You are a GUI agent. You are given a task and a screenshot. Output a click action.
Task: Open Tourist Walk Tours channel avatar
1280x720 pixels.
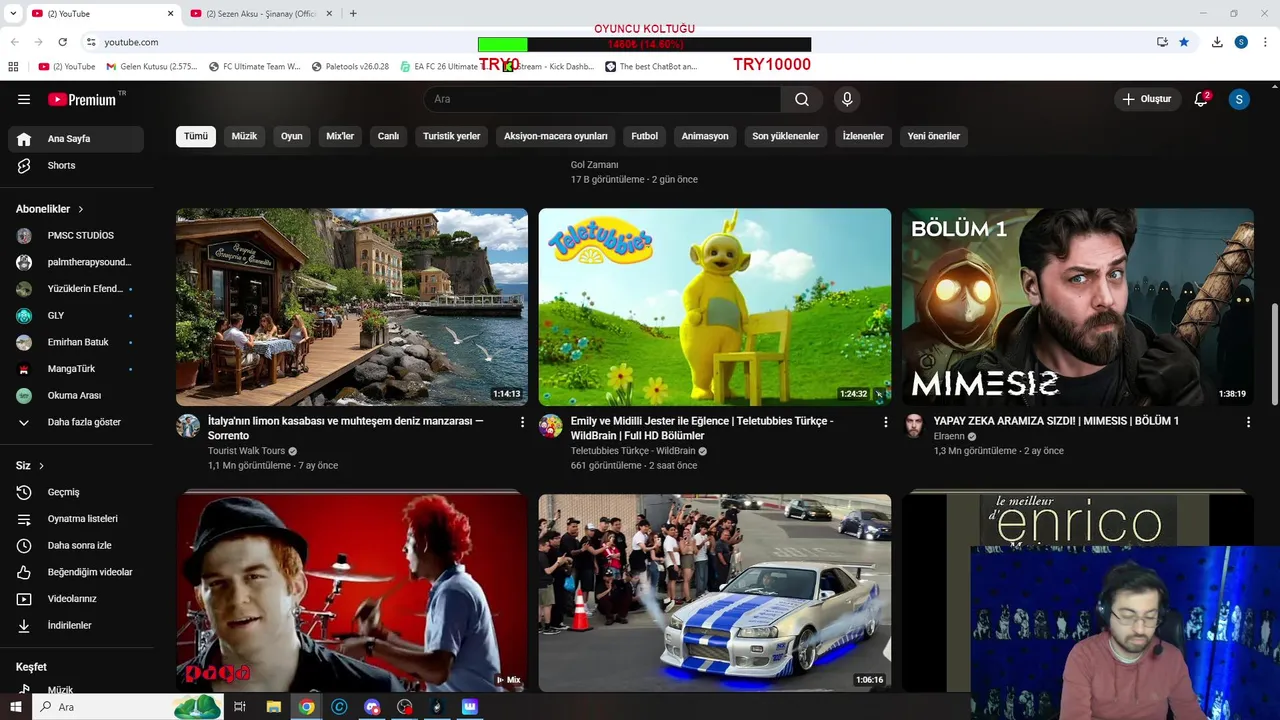point(188,426)
